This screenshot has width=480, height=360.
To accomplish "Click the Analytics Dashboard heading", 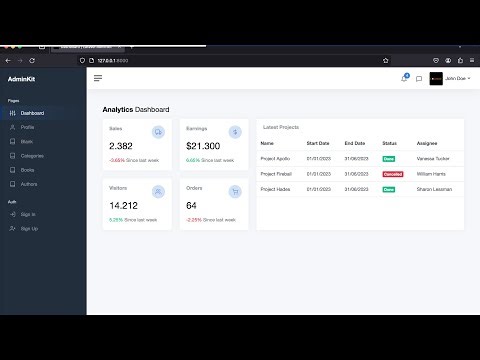I will (136, 110).
